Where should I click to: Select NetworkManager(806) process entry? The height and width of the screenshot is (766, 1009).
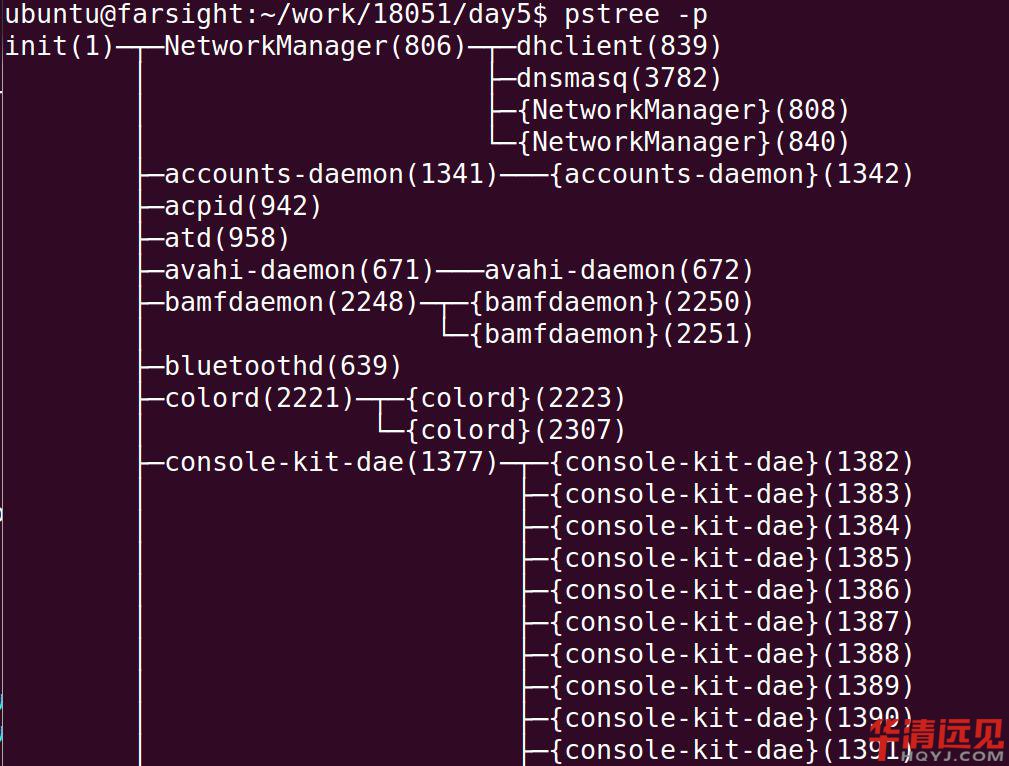tap(315, 46)
